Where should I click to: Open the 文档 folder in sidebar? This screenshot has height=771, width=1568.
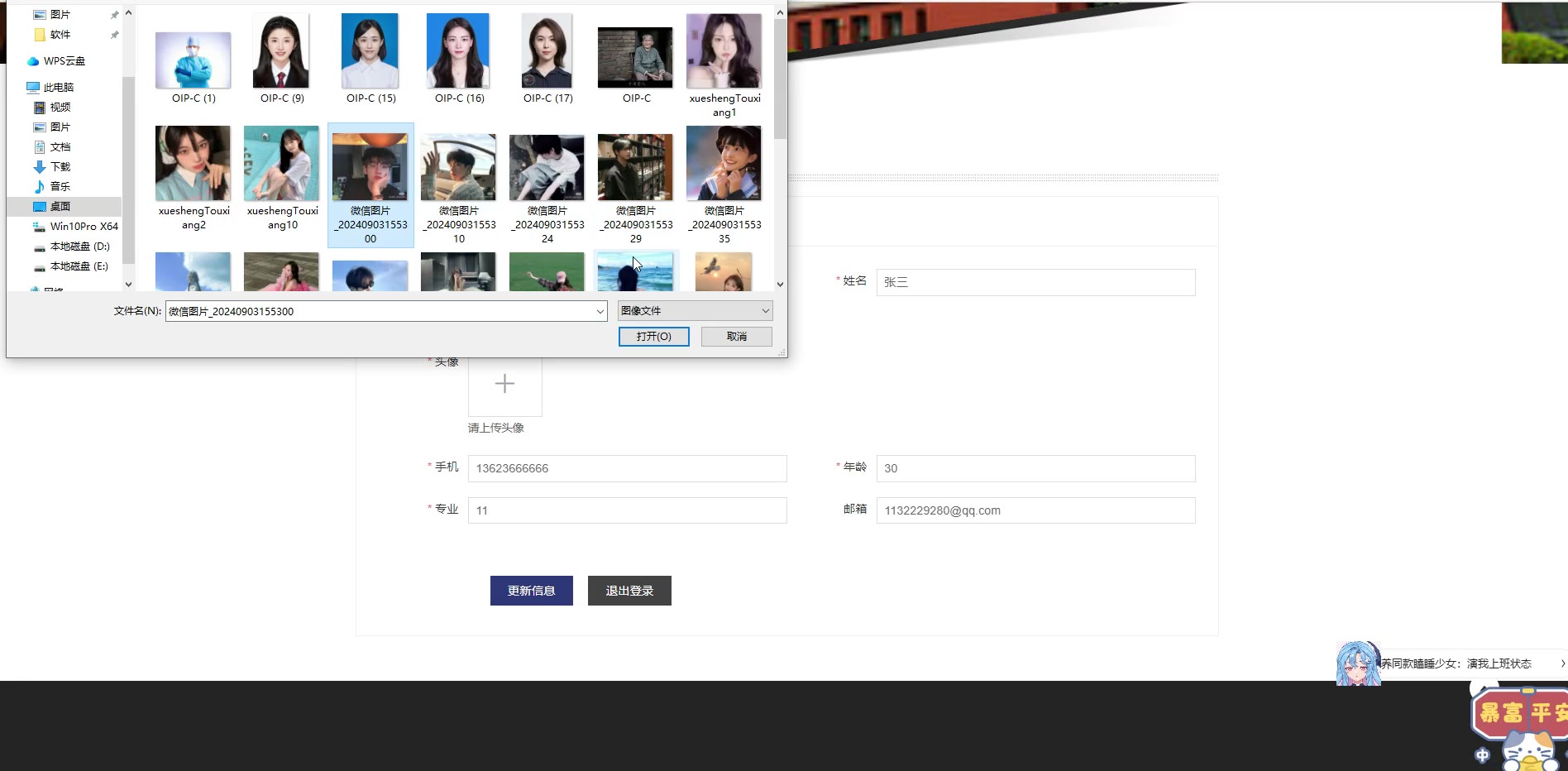[x=60, y=147]
